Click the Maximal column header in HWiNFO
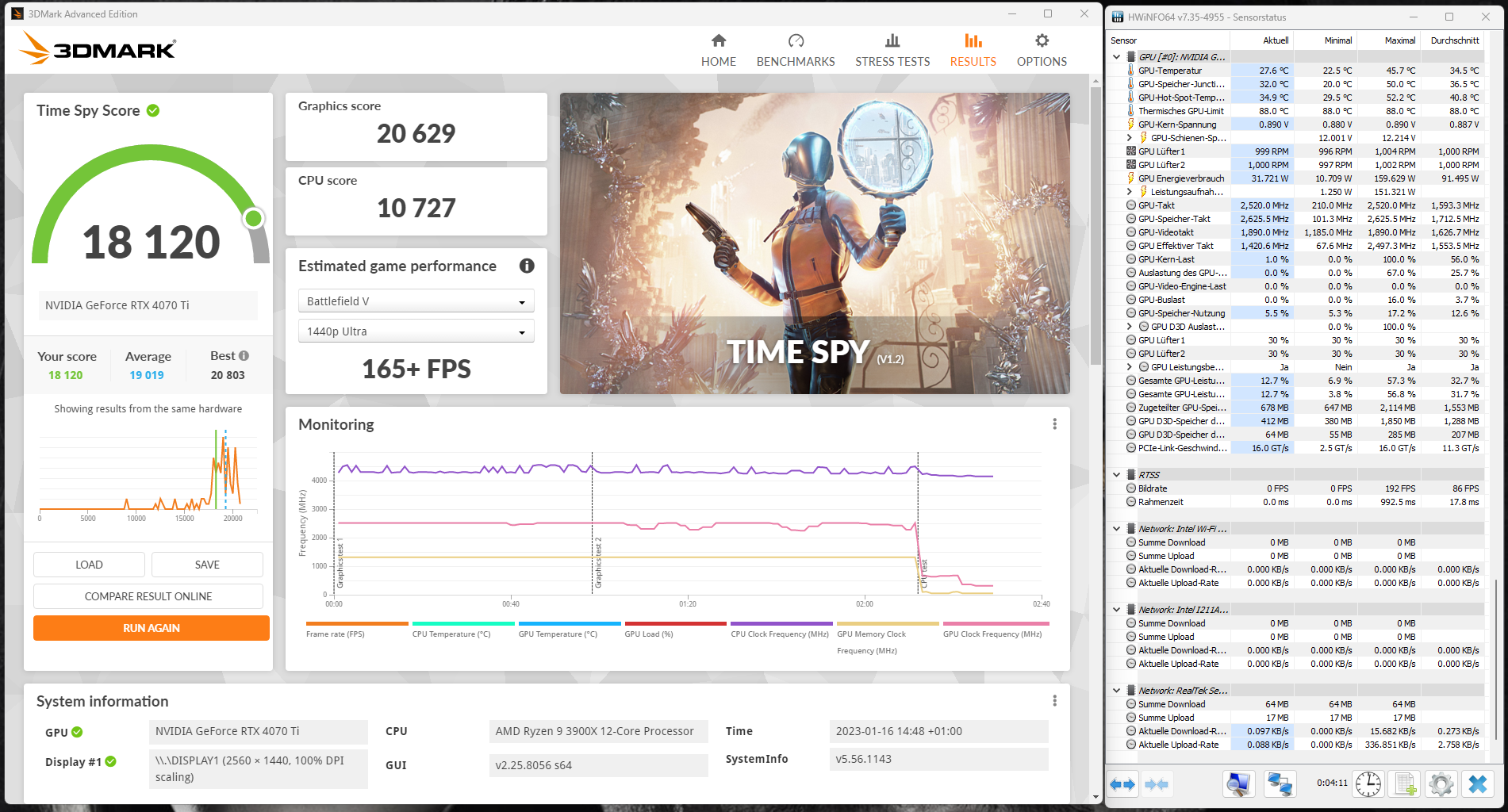1508x812 pixels. tap(1388, 40)
